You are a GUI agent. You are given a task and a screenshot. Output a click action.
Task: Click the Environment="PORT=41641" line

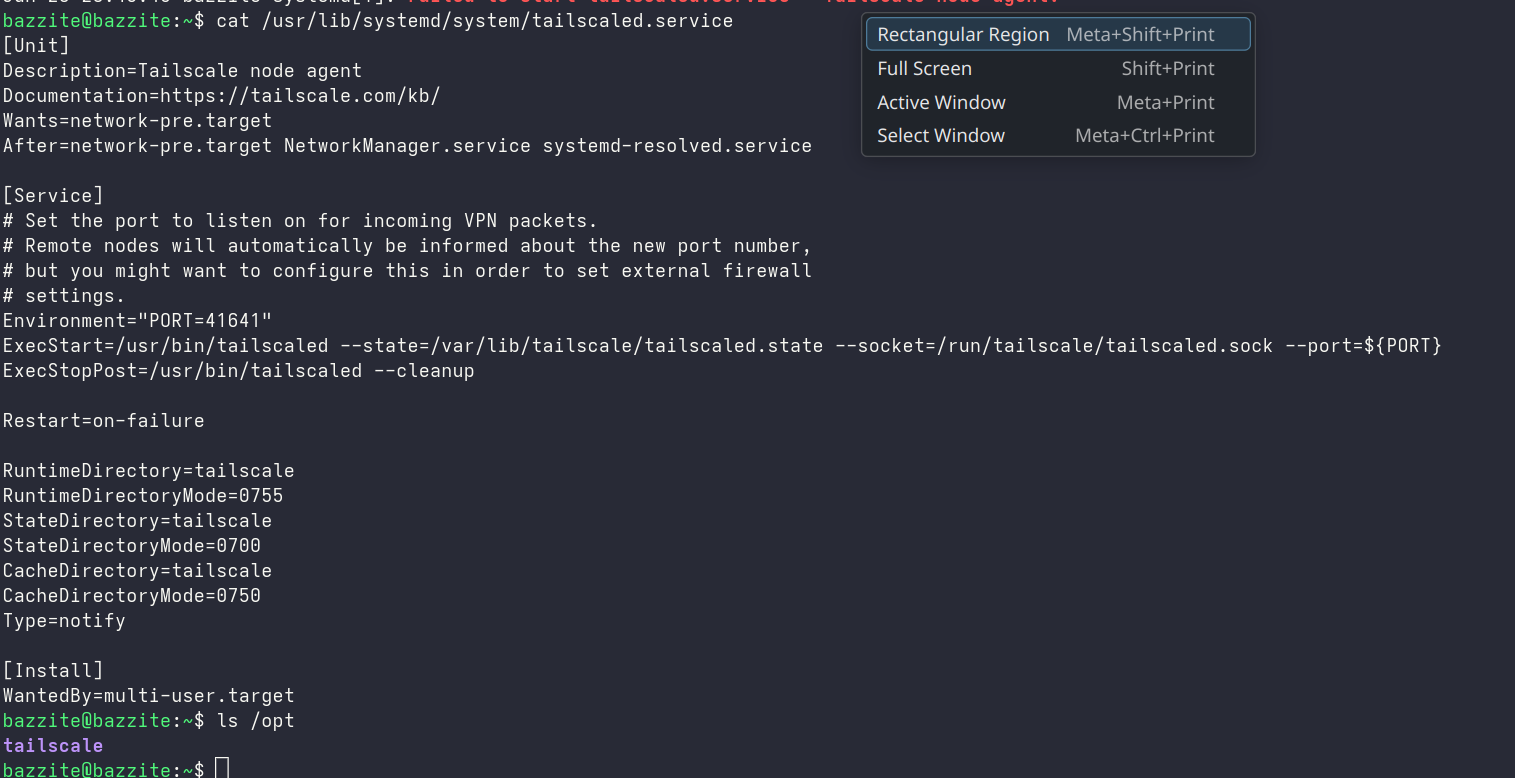(137, 321)
